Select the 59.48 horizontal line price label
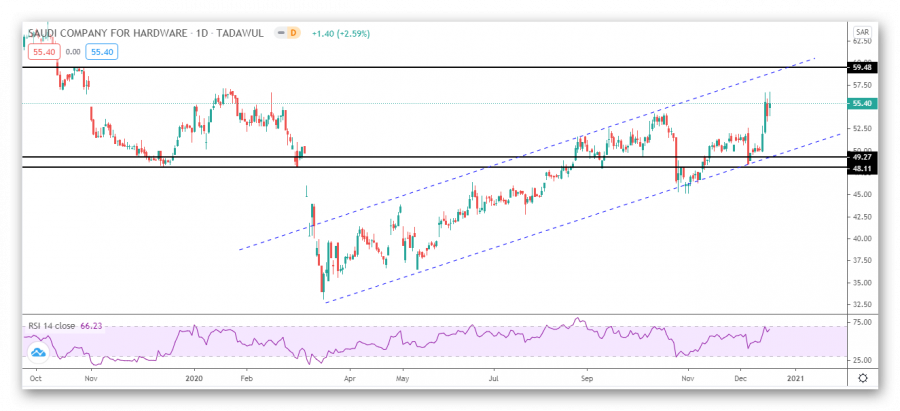The image size is (900, 411). pyautogui.click(x=861, y=67)
